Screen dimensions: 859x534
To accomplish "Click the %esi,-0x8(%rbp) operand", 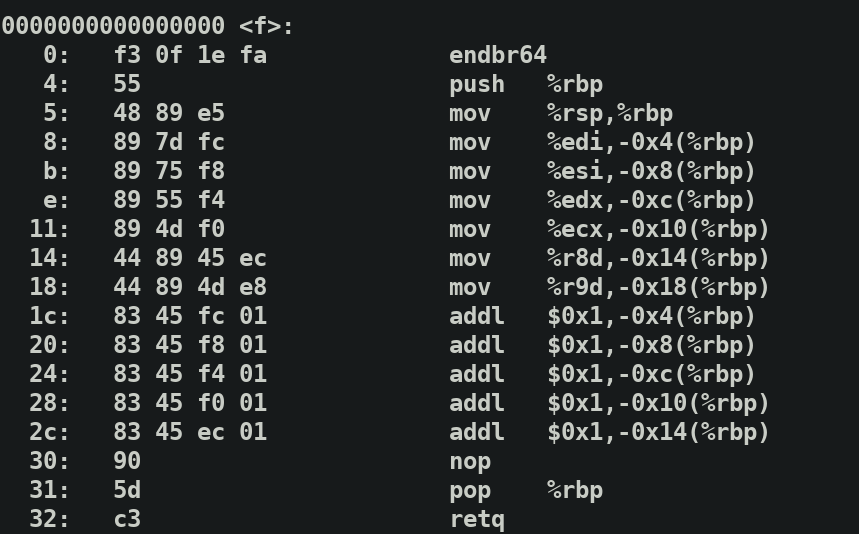I will point(651,171).
